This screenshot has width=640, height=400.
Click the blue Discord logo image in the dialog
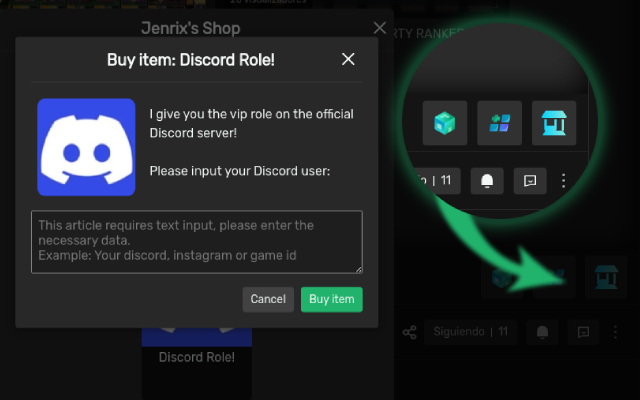[x=86, y=147]
